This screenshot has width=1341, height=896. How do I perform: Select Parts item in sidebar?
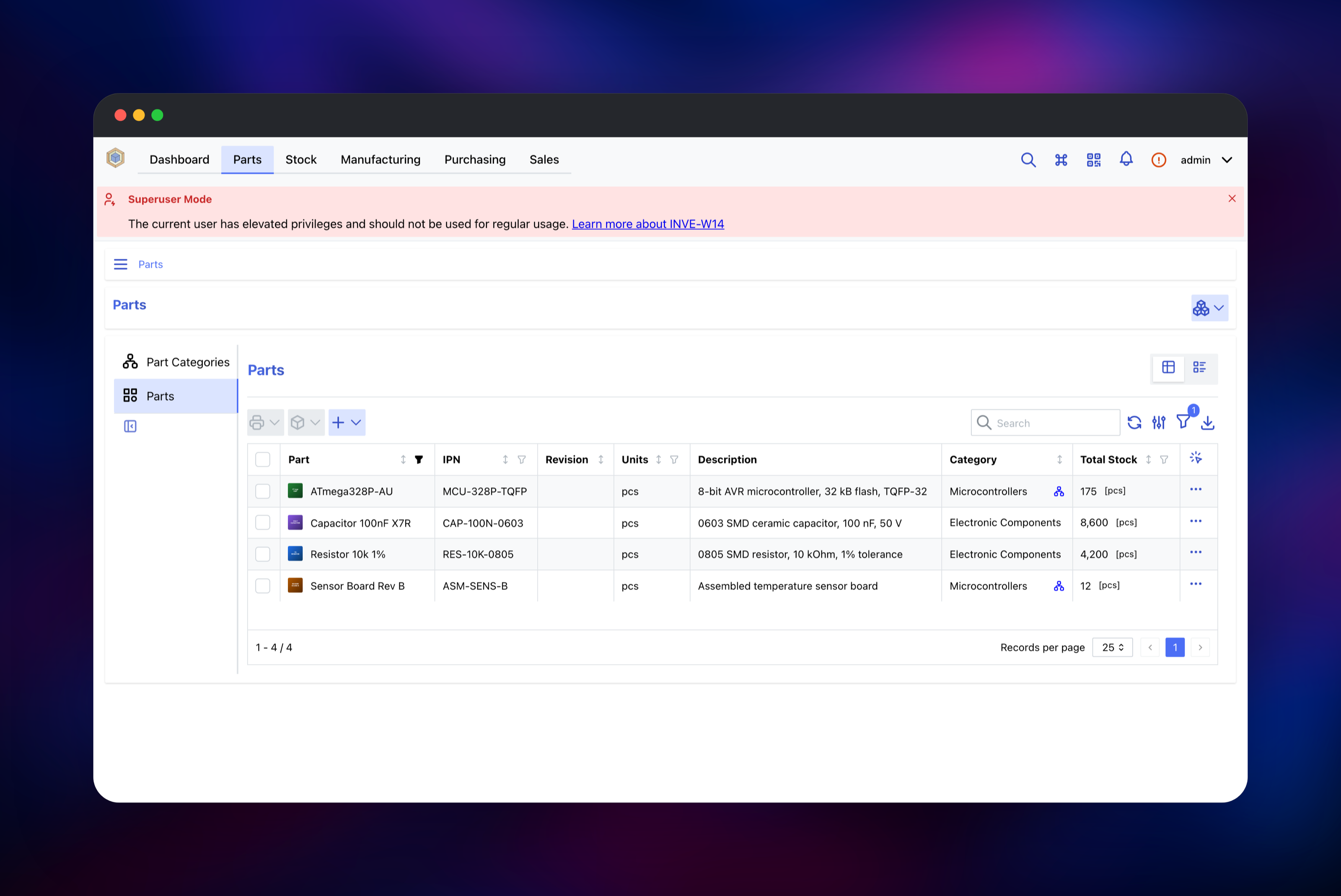pos(176,396)
